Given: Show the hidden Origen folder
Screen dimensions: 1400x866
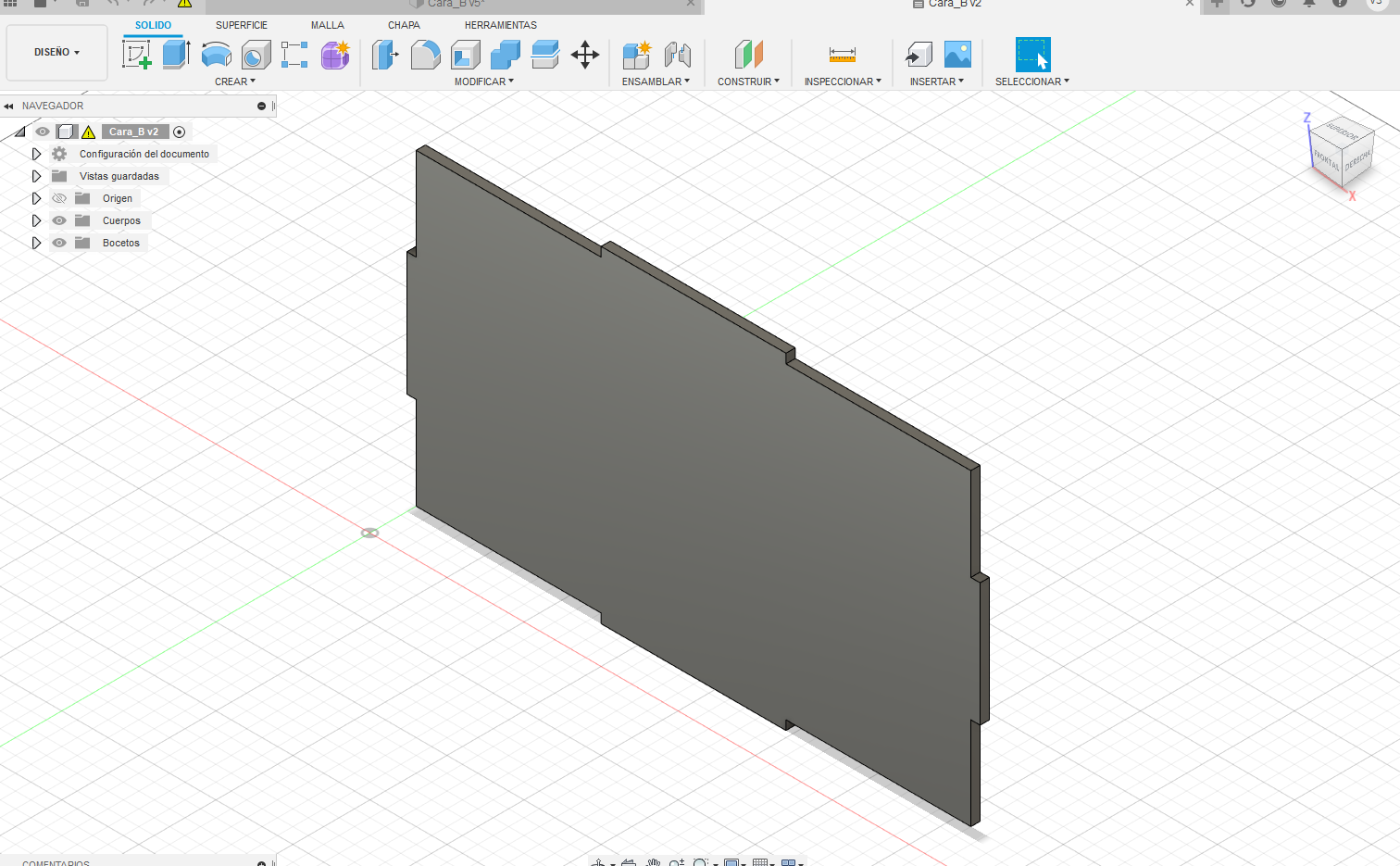Looking at the screenshot, I should point(59,198).
